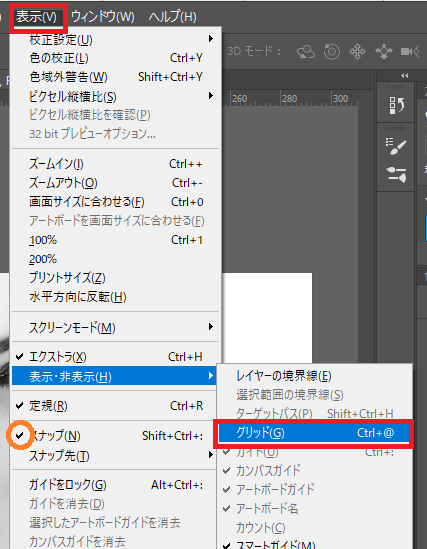Image resolution: width=427 pixels, height=549 pixels.
Task: Open the ヘルプ(H) menu
Action: click(173, 17)
